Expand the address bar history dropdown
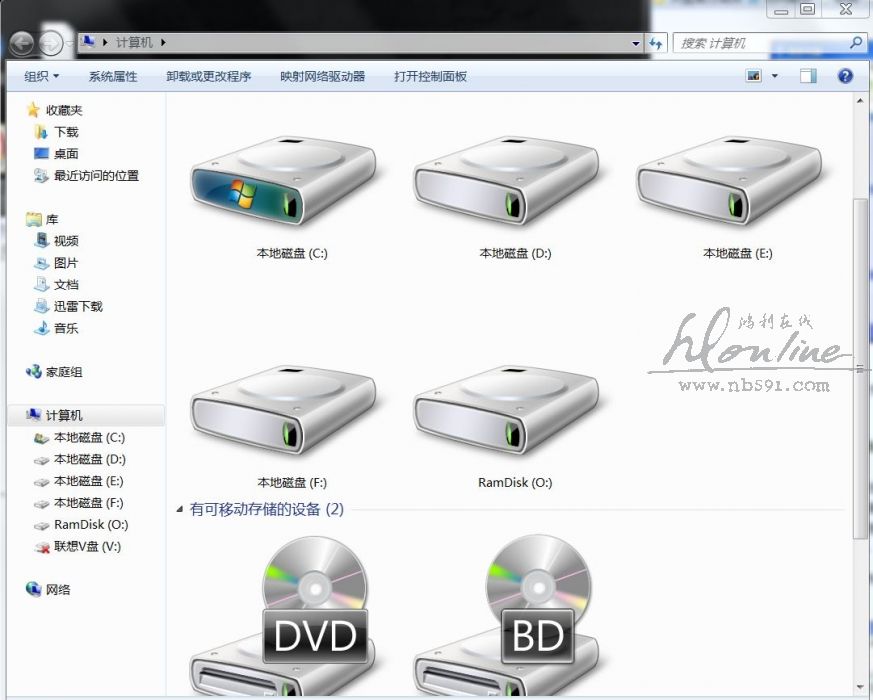 636,43
